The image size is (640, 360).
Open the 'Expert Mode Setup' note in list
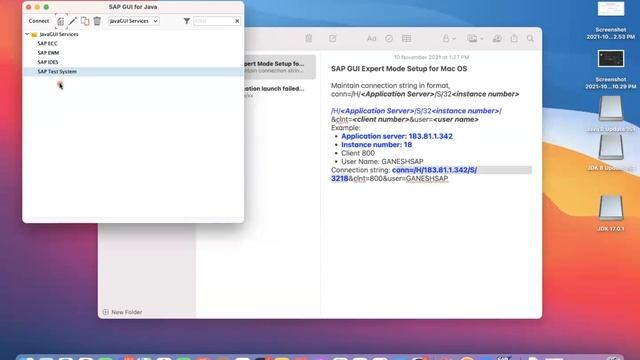coord(280,67)
